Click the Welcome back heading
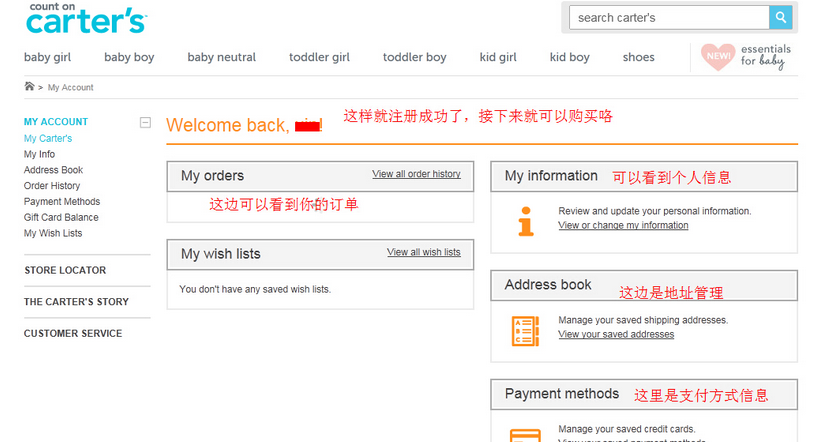 (244, 125)
